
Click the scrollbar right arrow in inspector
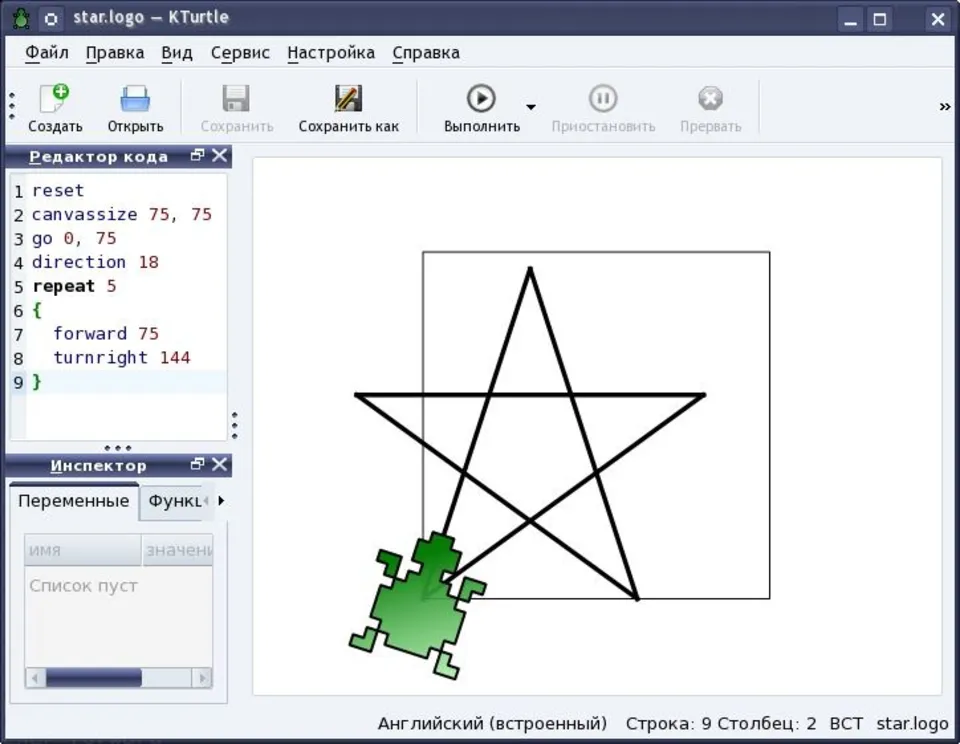202,678
